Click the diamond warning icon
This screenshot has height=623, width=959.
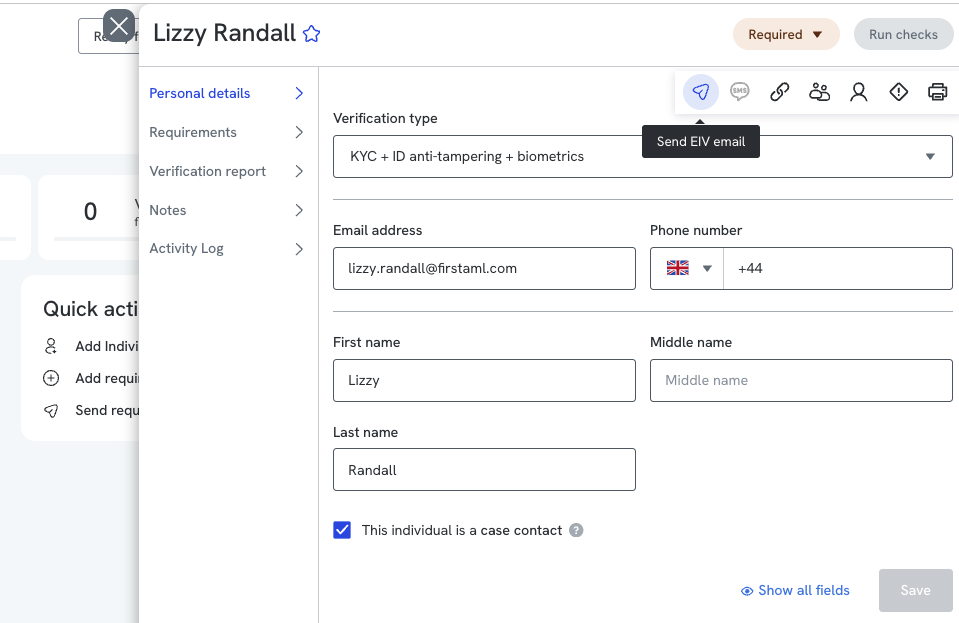coord(898,92)
